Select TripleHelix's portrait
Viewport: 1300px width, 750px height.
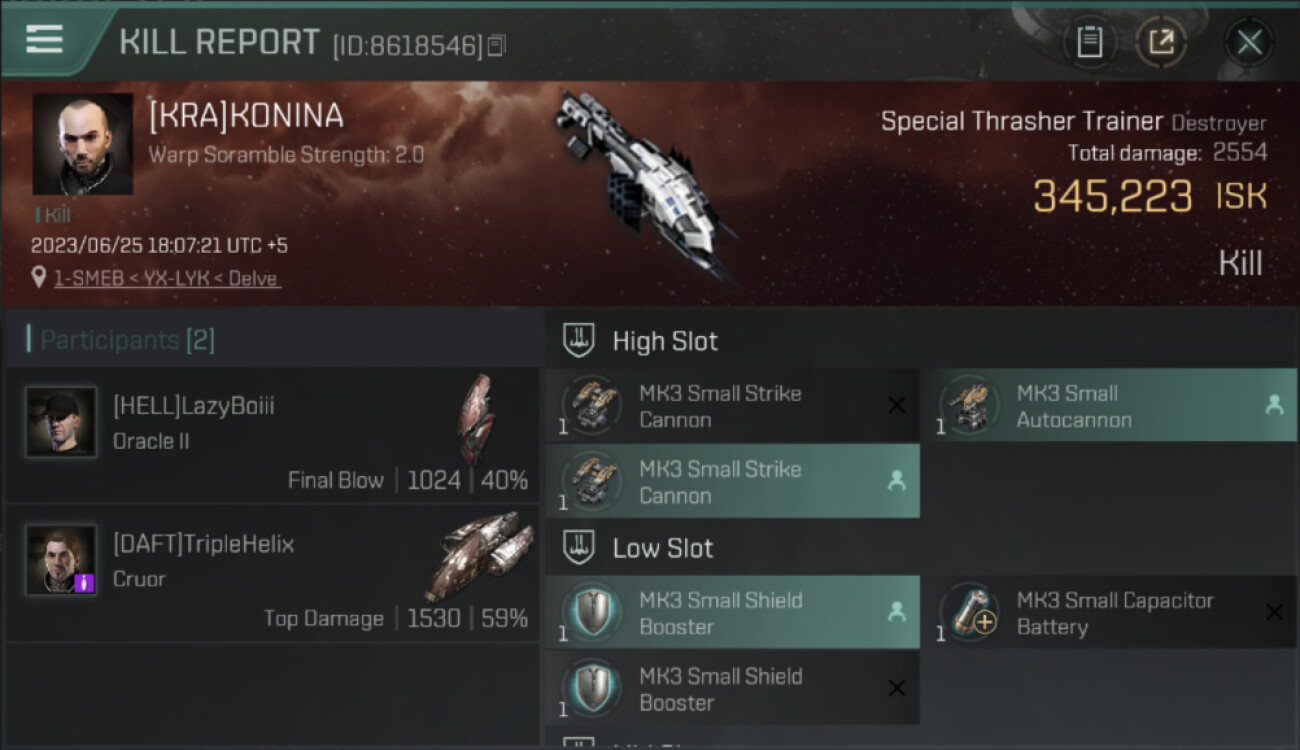[x=61, y=559]
